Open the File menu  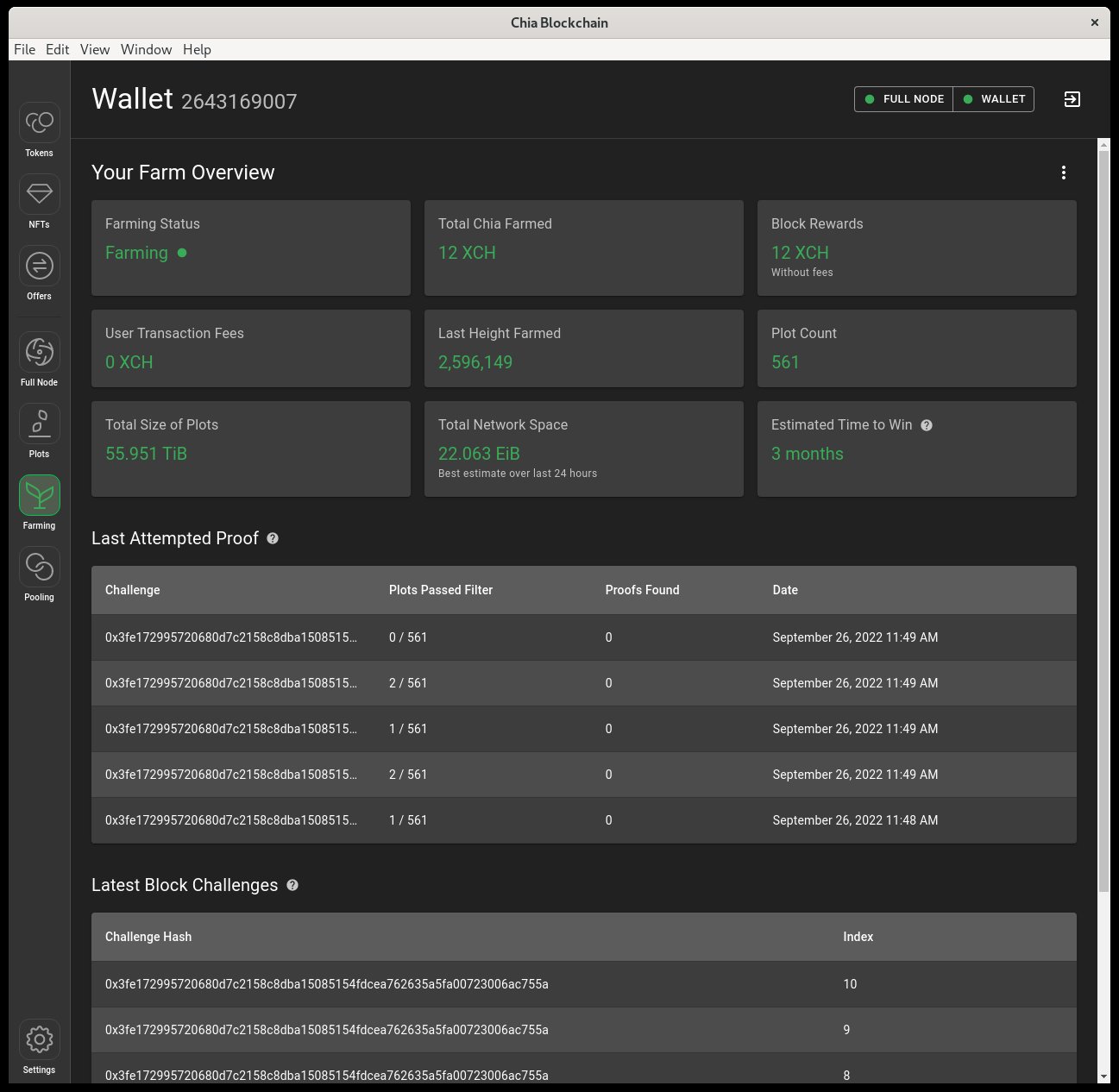tap(24, 49)
